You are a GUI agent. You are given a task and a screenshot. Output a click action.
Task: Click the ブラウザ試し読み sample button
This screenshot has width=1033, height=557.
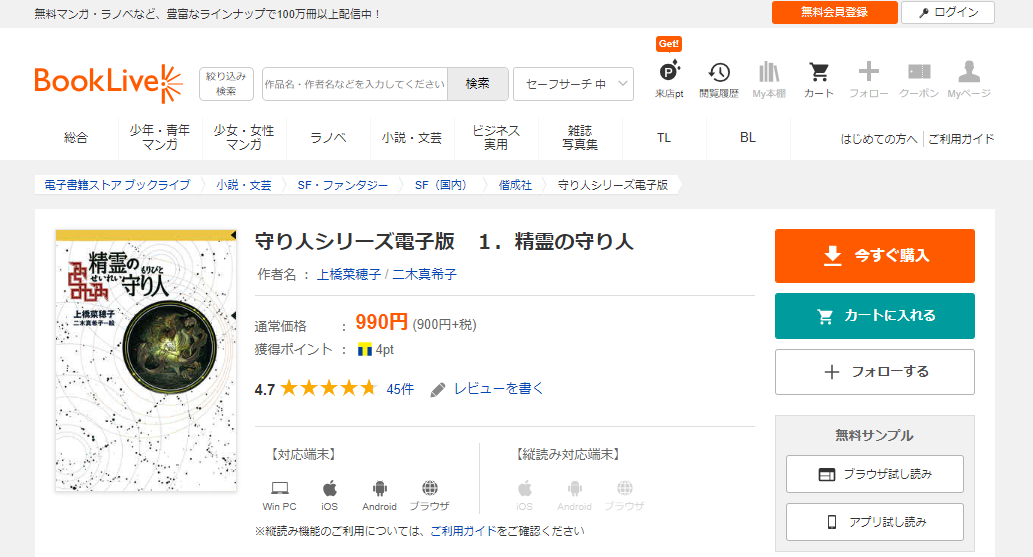tap(875, 474)
